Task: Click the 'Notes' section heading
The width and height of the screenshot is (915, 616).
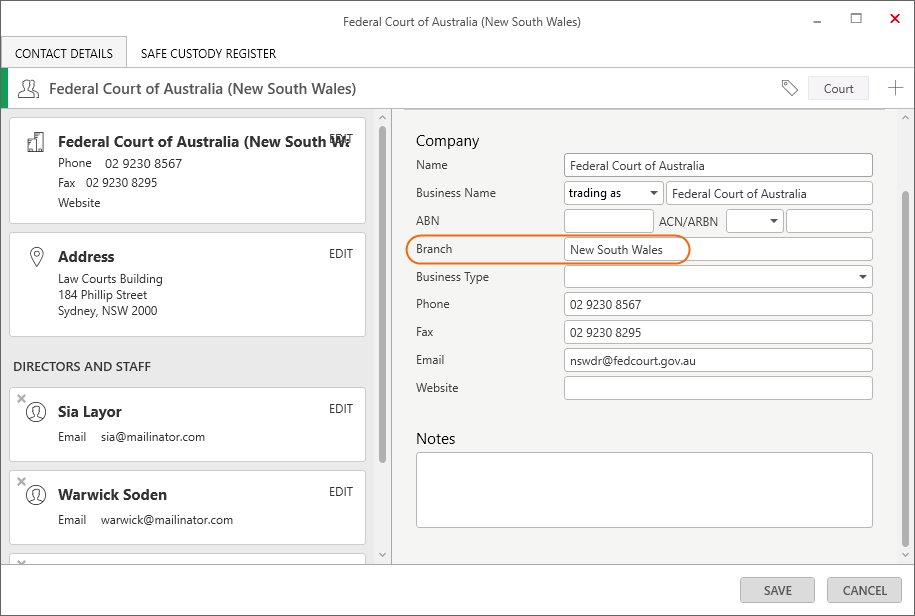Action: point(435,439)
